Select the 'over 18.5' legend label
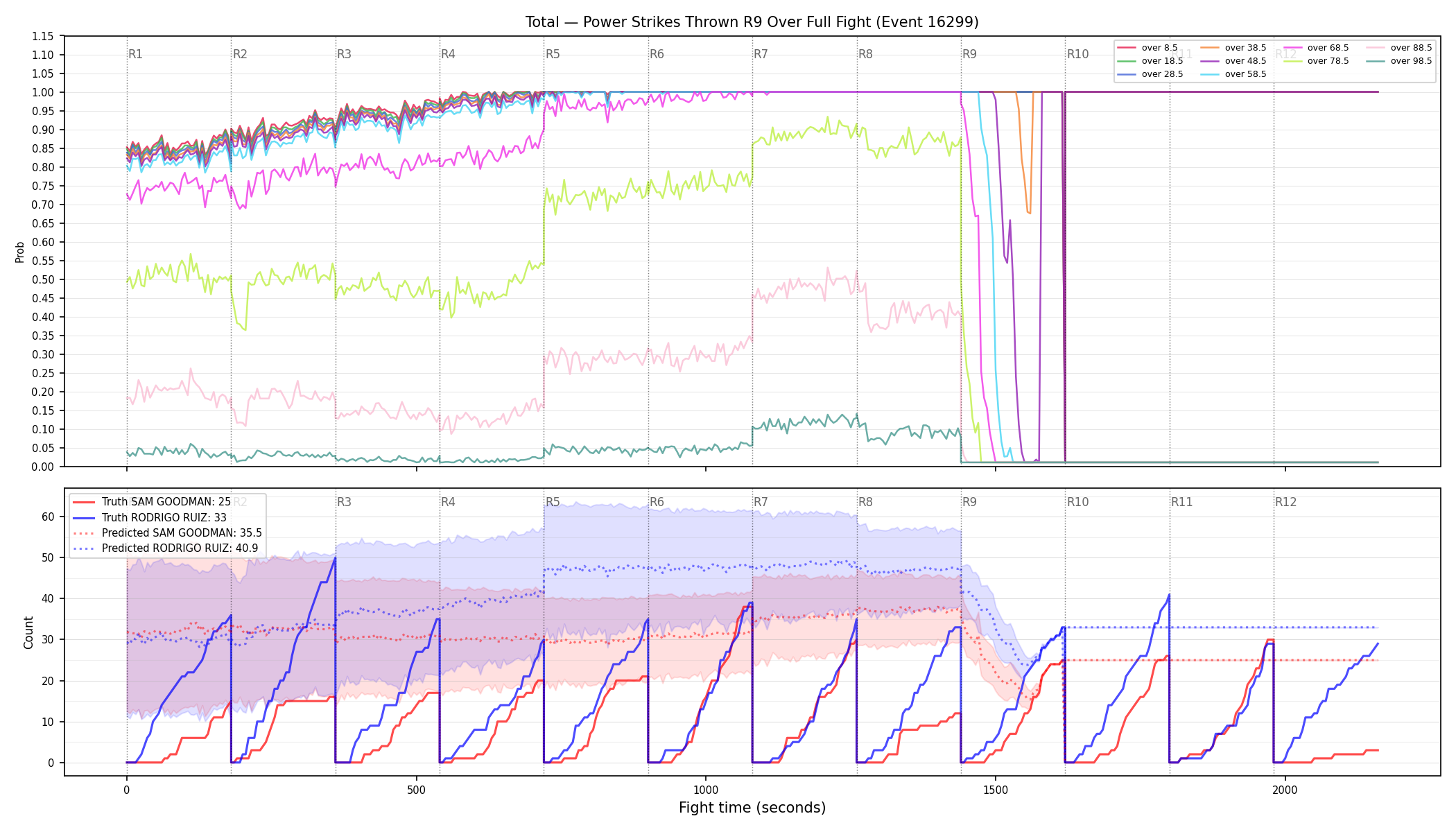This screenshot has height=832, width=1456. [1163, 61]
